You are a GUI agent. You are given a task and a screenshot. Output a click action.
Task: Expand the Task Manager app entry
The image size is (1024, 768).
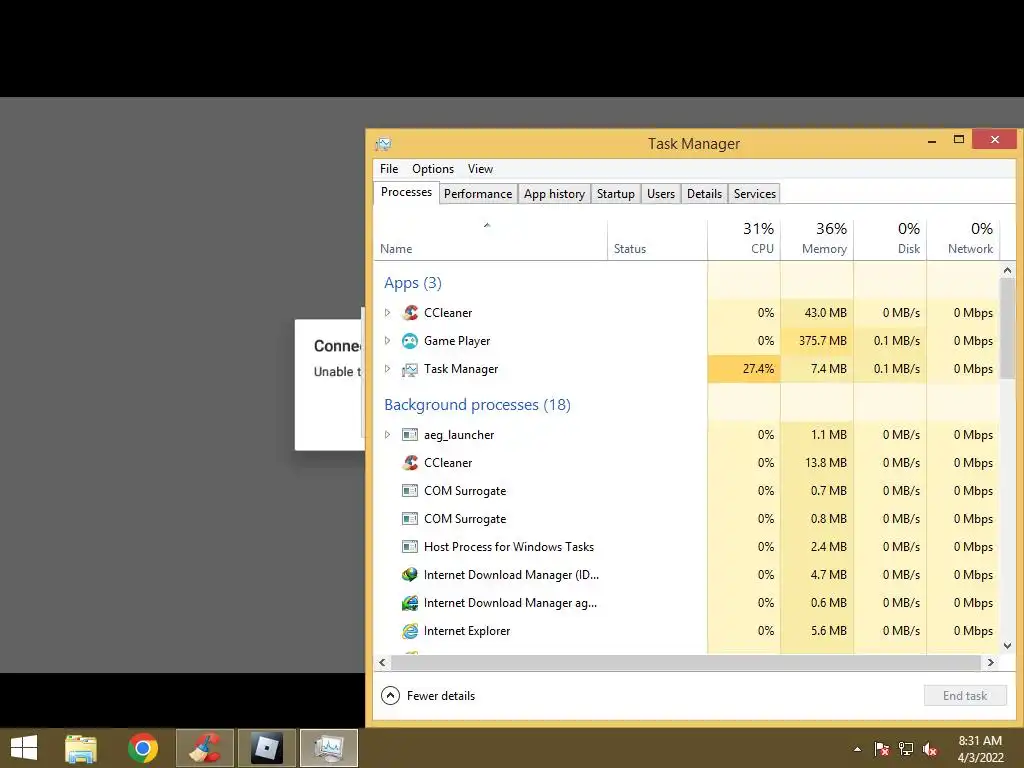coord(387,369)
